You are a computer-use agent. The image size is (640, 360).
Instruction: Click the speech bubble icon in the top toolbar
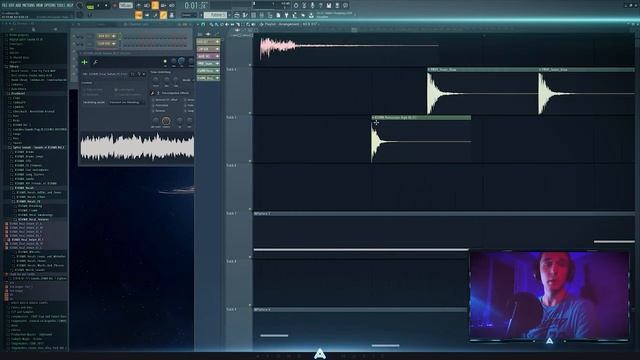(345, 5)
